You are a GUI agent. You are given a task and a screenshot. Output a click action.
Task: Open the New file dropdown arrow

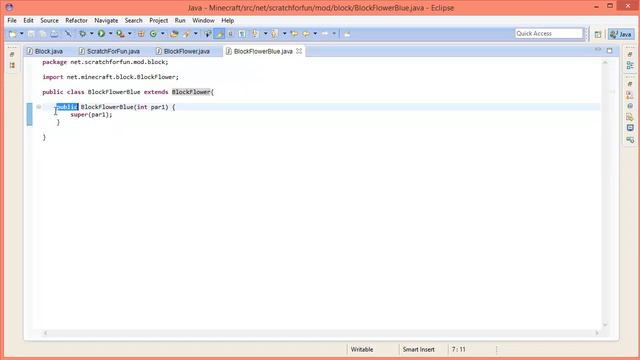tap(22, 34)
